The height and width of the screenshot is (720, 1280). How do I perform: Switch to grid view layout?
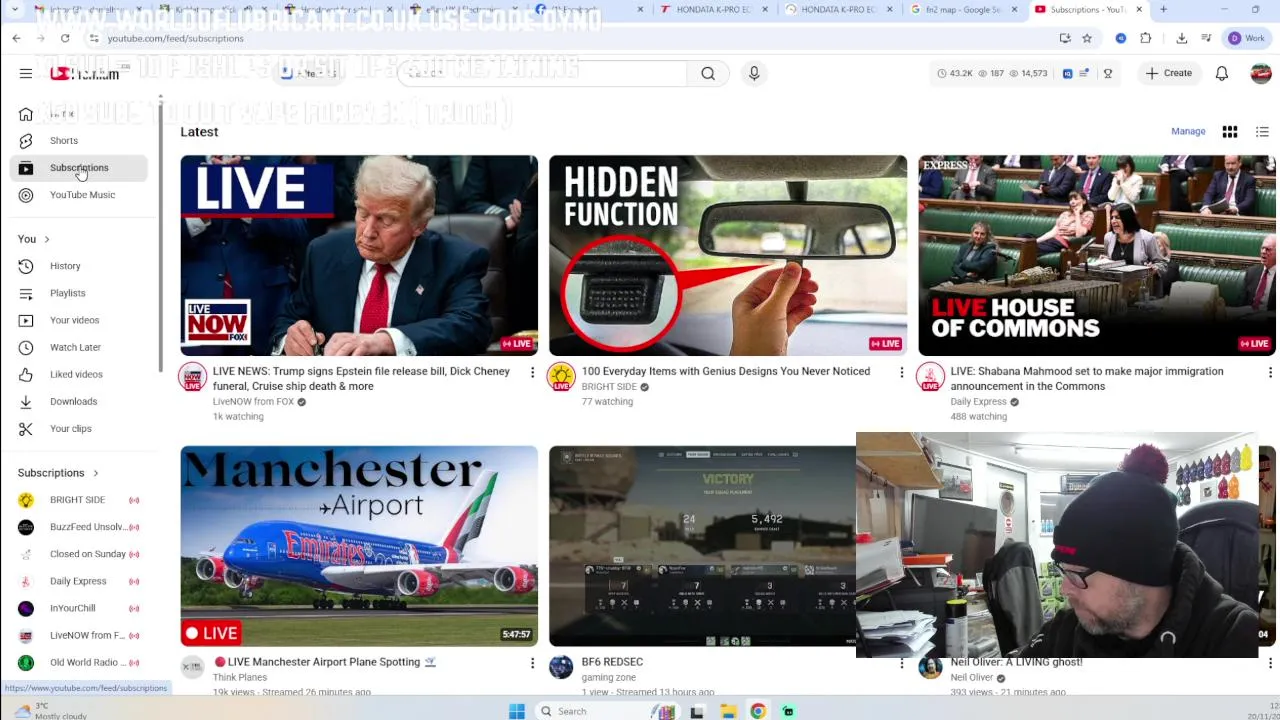click(1230, 131)
